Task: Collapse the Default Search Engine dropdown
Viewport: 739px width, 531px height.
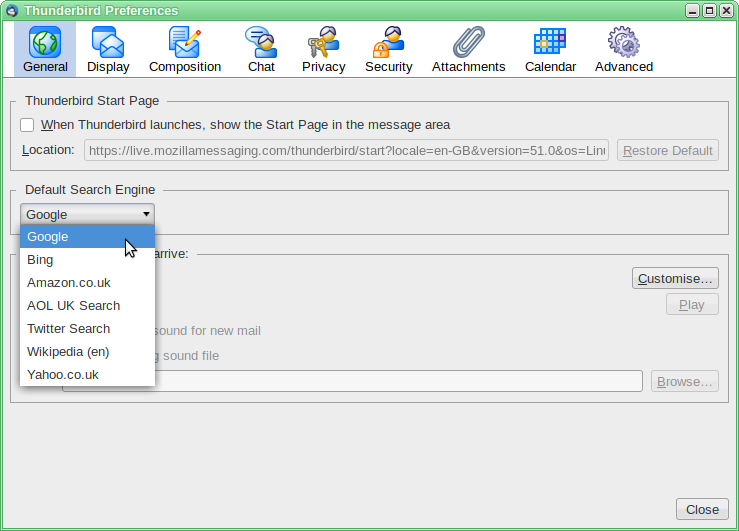Action: point(87,214)
